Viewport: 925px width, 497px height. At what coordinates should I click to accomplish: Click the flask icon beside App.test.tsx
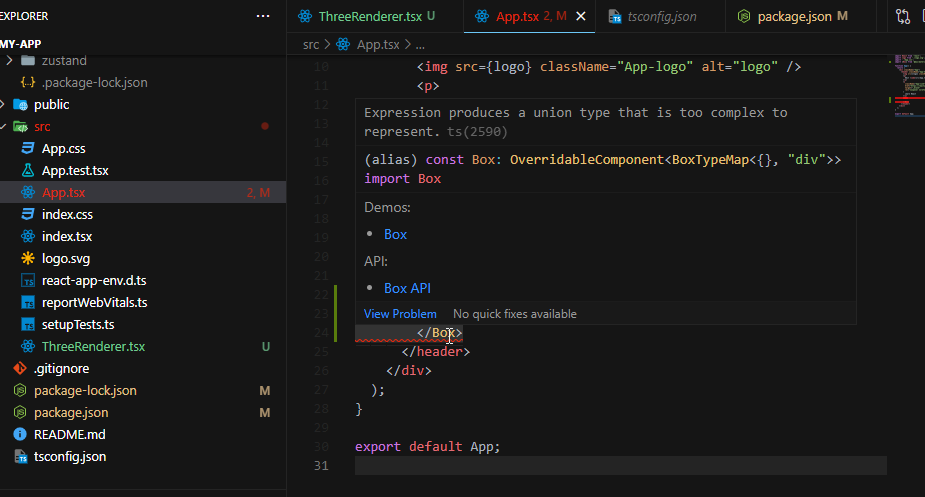[28, 171]
